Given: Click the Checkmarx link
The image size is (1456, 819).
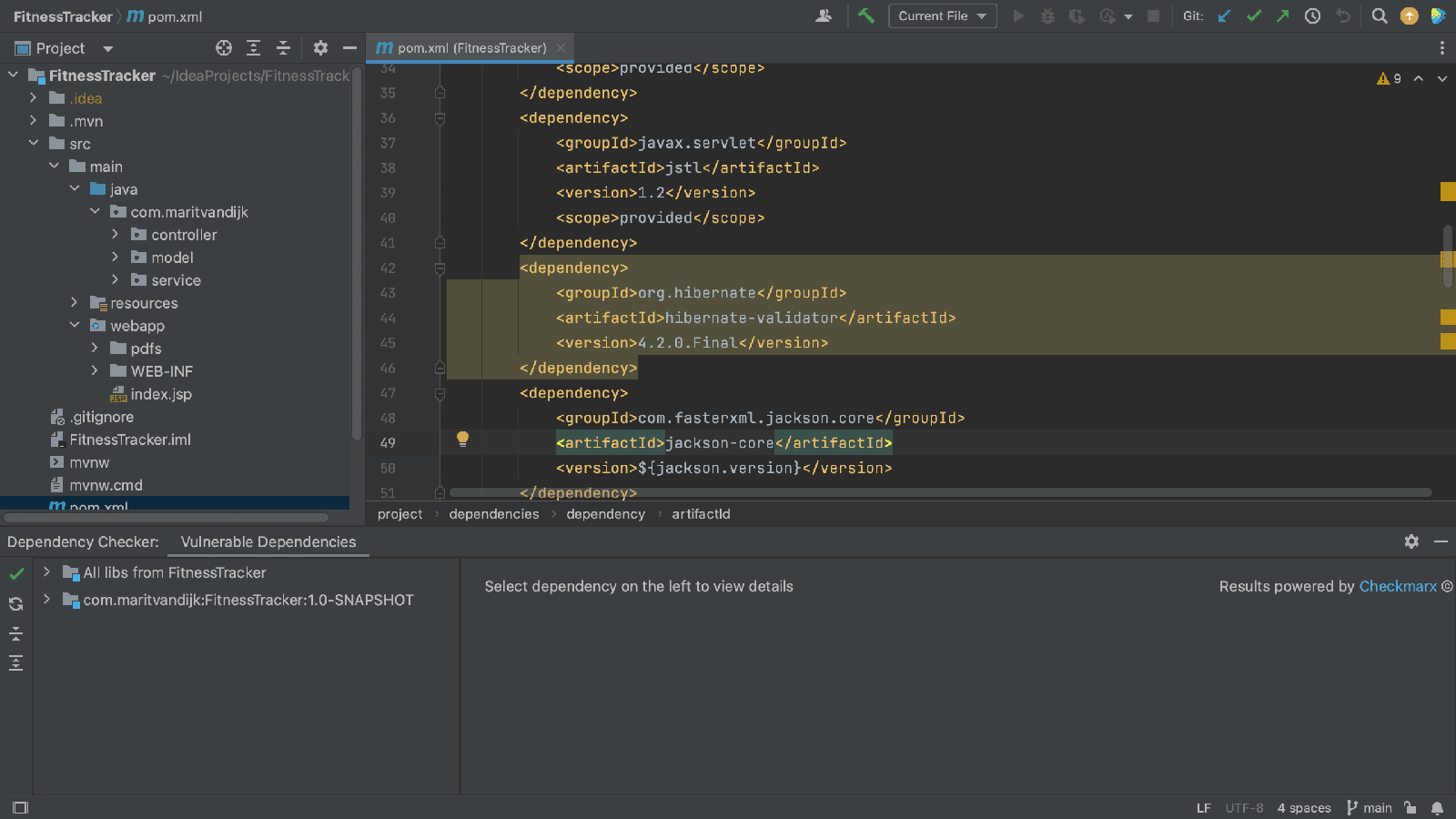Looking at the screenshot, I should pyautogui.click(x=1398, y=586).
